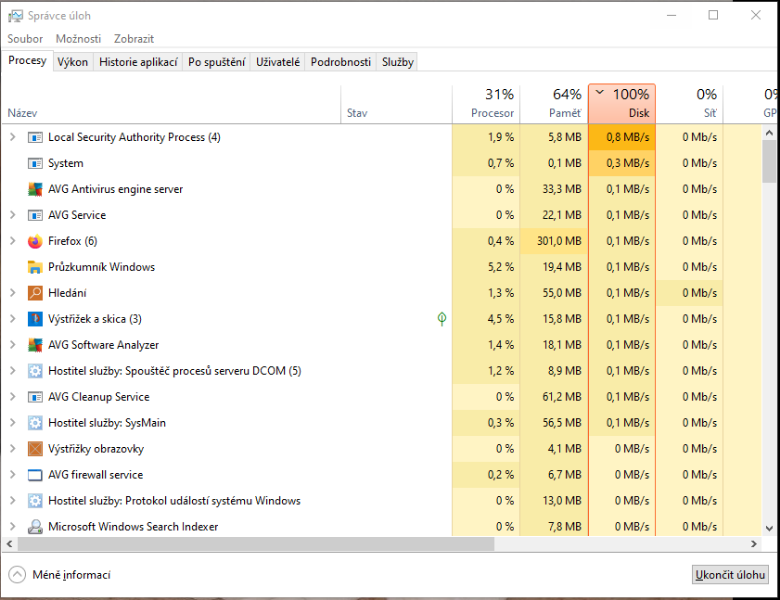Open the Zobrazit menu

134,39
